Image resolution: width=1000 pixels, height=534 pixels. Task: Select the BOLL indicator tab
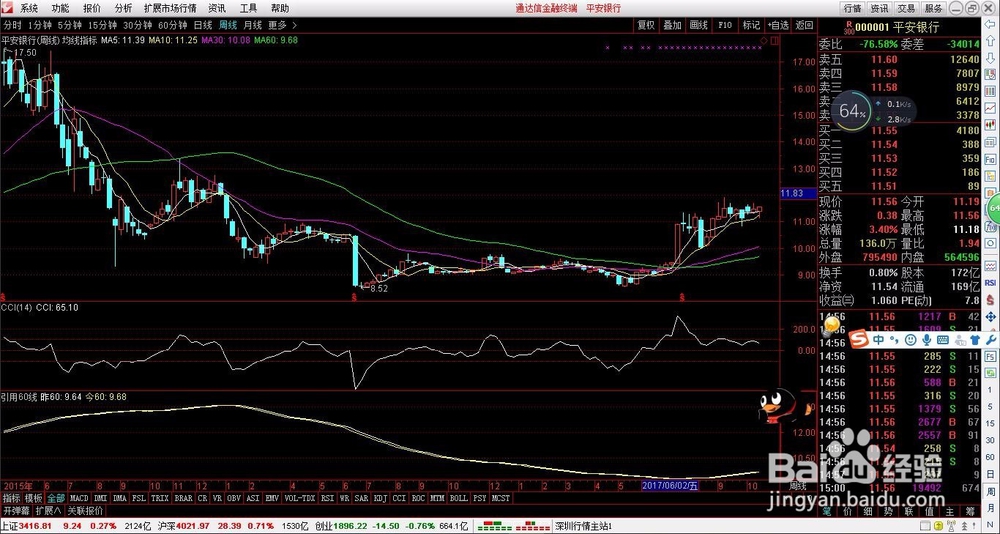[x=459, y=498]
